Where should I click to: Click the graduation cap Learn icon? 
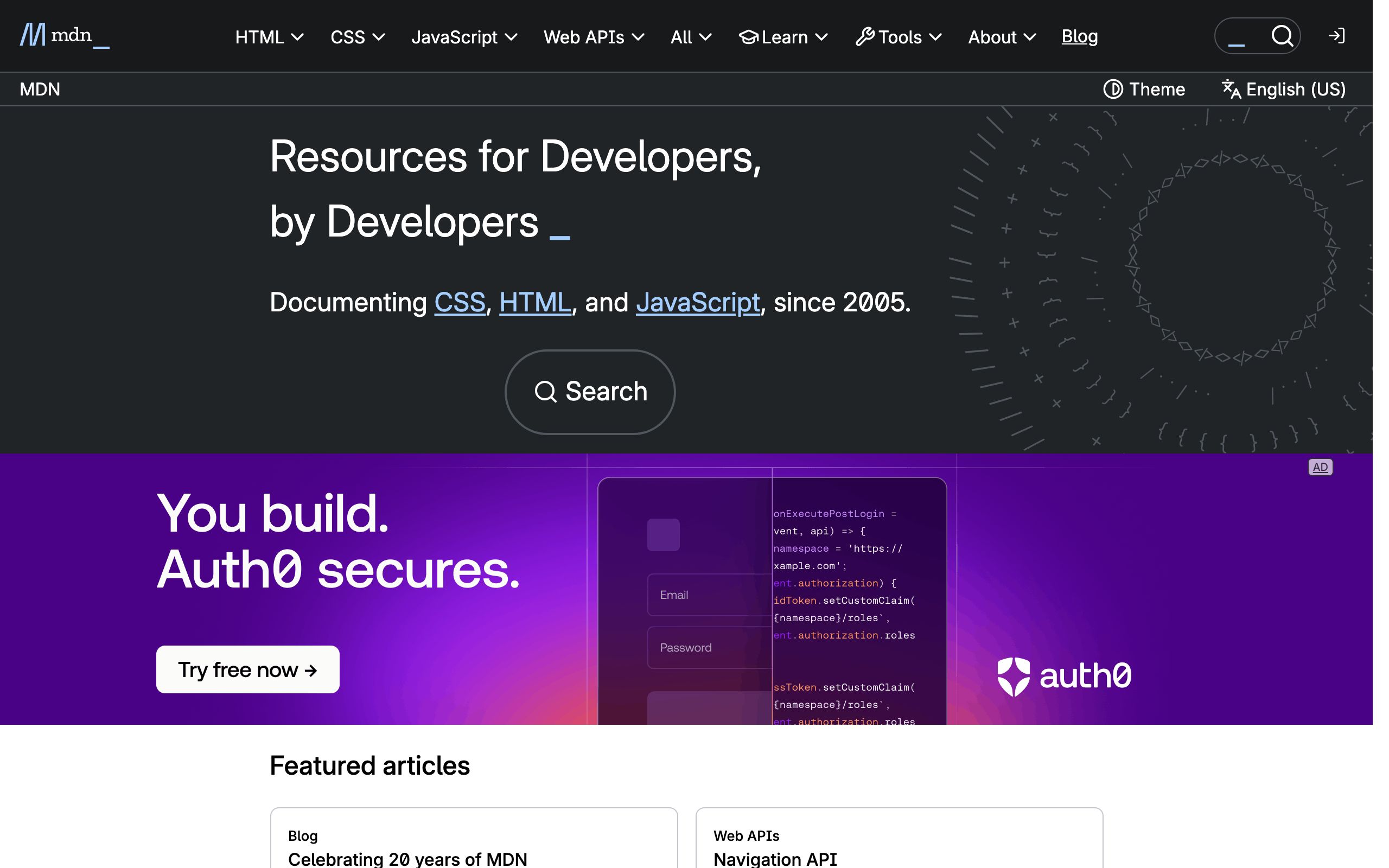748,37
